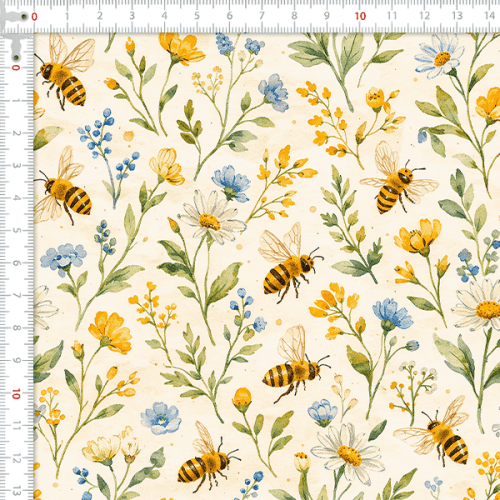Click the red 0 on the horizontal ruler
500x500 pixels.
34,17
